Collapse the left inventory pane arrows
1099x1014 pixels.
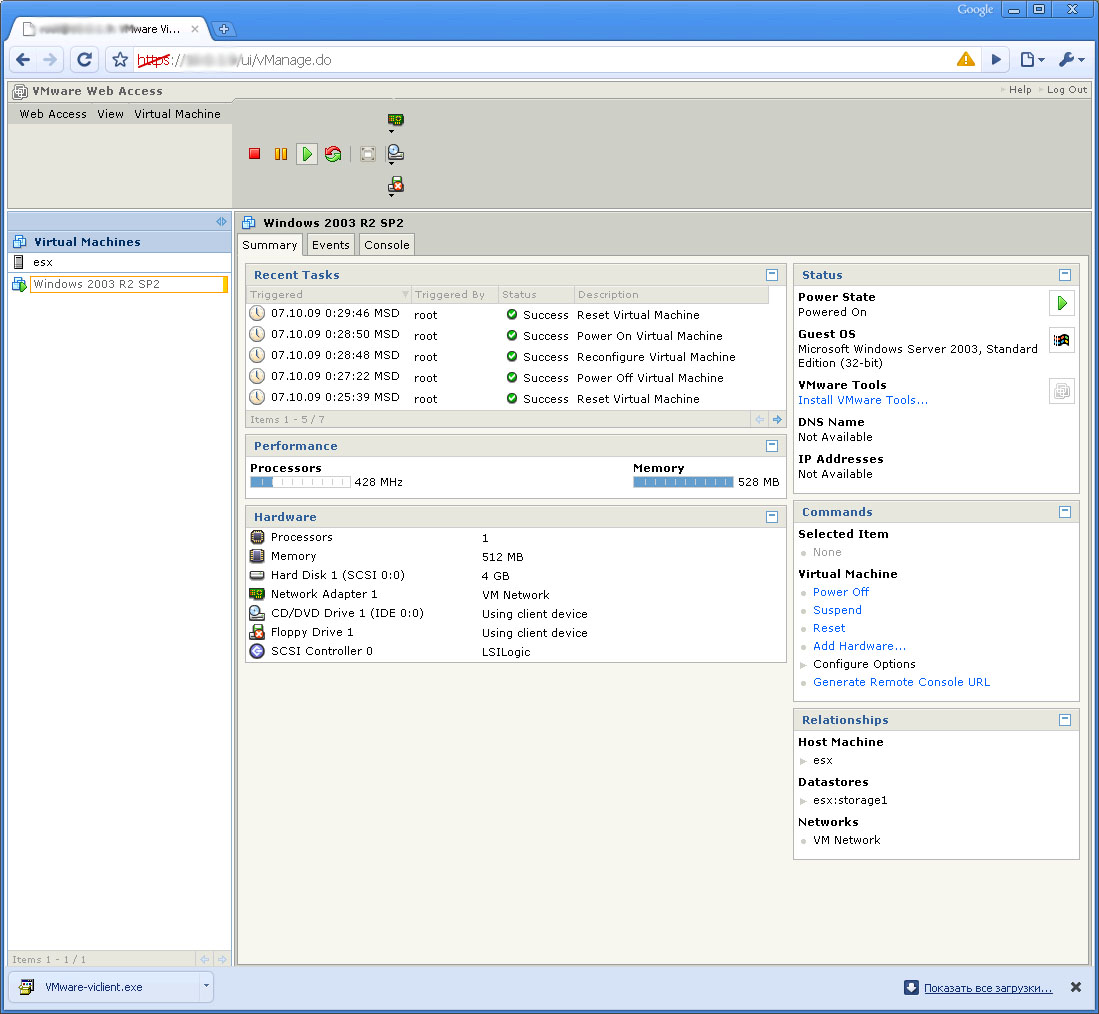221,221
